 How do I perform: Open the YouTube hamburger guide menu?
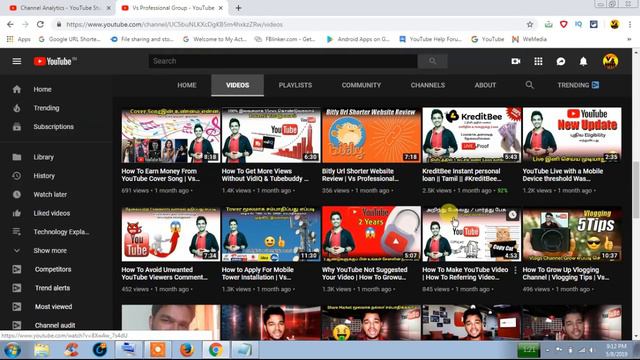pyautogui.click(x=17, y=61)
